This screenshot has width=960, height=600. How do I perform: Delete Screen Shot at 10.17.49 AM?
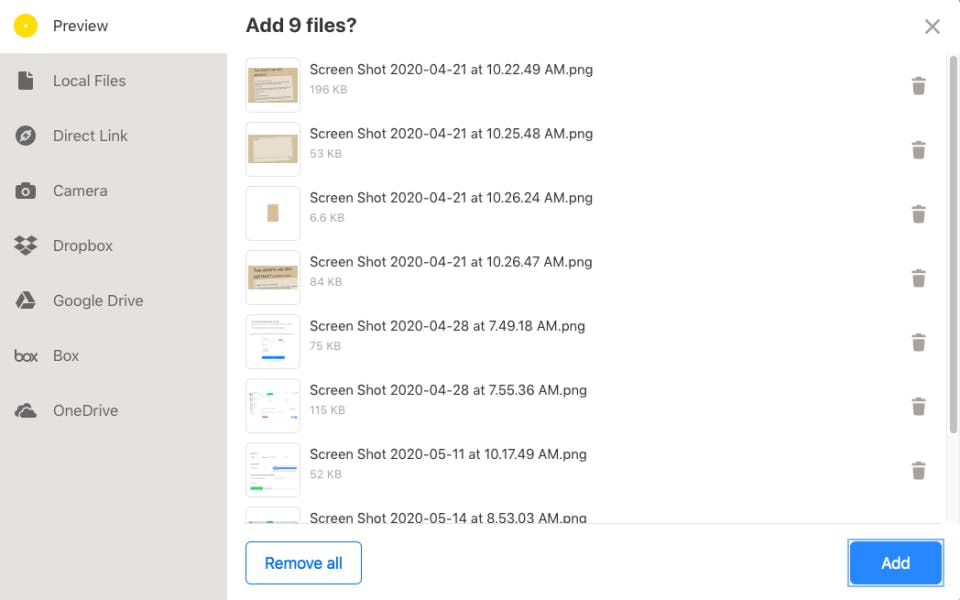tap(920, 470)
